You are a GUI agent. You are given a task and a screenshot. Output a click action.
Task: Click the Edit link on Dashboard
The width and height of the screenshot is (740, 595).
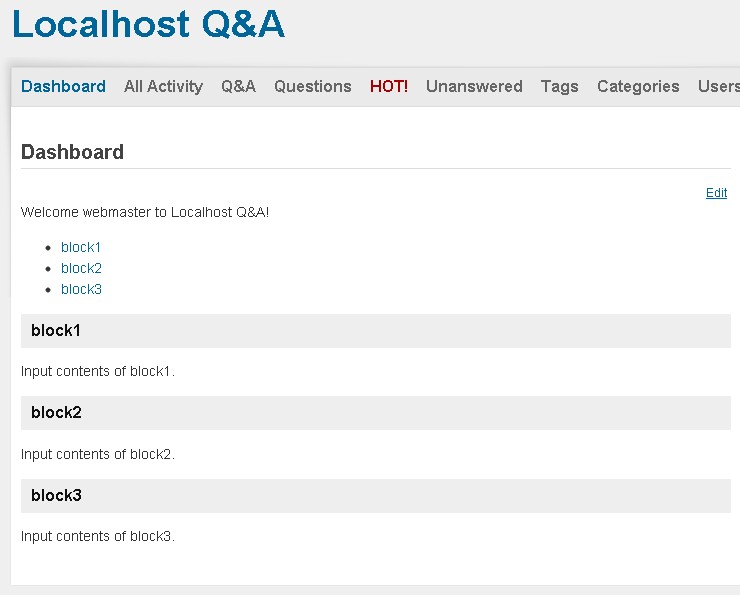pos(716,193)
